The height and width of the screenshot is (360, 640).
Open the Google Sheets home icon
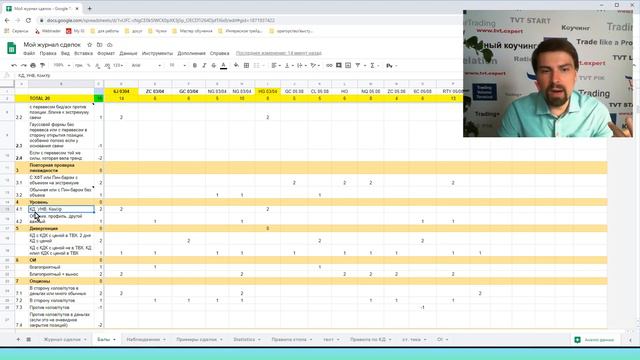coord(11,48)
